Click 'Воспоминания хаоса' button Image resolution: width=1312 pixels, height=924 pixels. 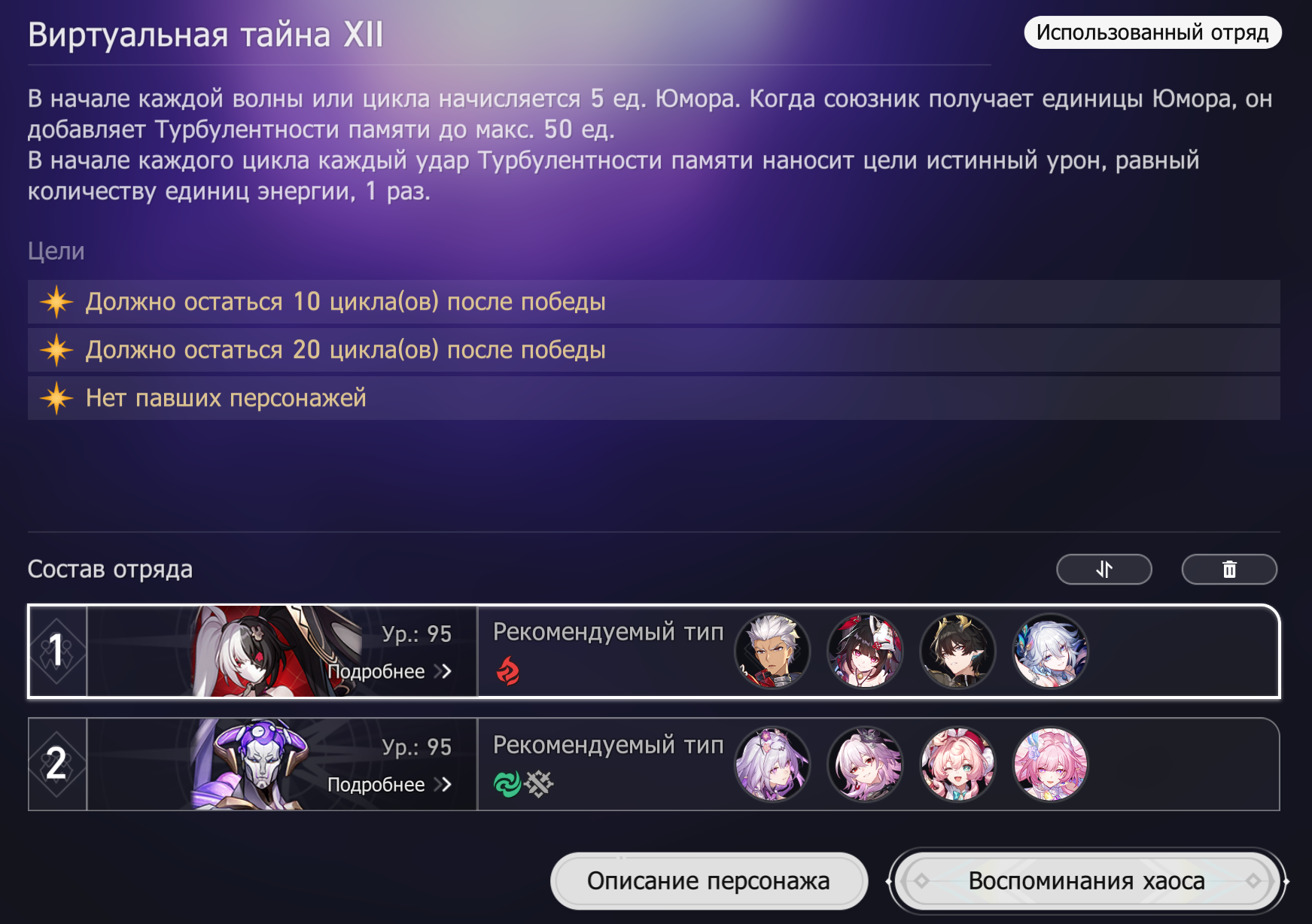click(x=1086, y=880)
